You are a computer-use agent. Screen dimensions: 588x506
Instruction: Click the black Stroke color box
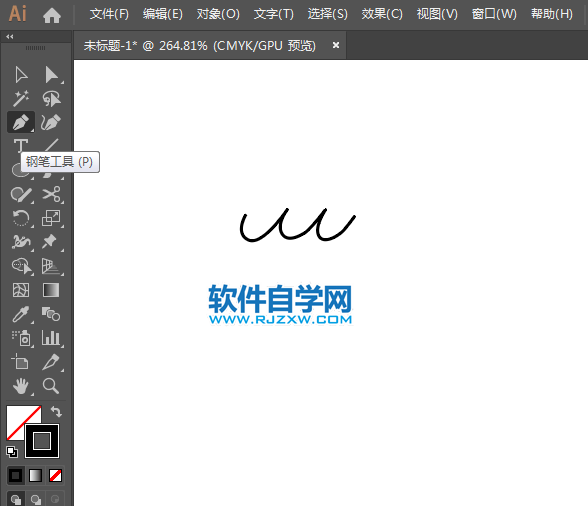click(42, 441)
